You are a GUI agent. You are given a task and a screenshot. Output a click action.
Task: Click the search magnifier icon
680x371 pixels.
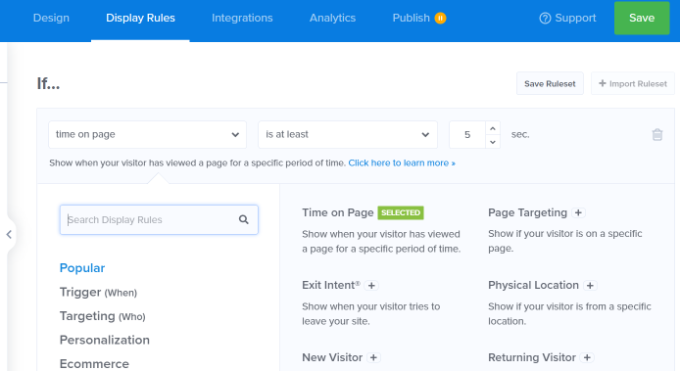pyautogui.click(x=244, y=220)
